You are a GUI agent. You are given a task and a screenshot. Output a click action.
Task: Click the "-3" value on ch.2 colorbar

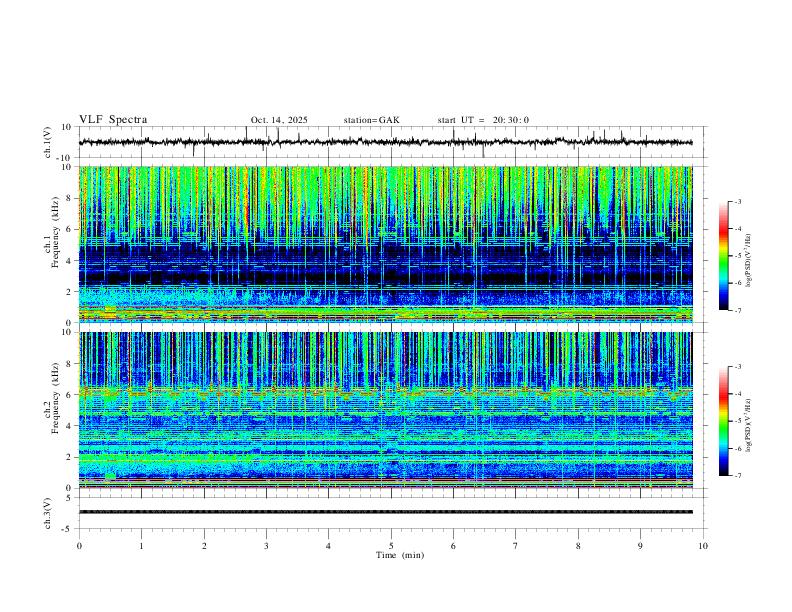(x=737, y=367)
